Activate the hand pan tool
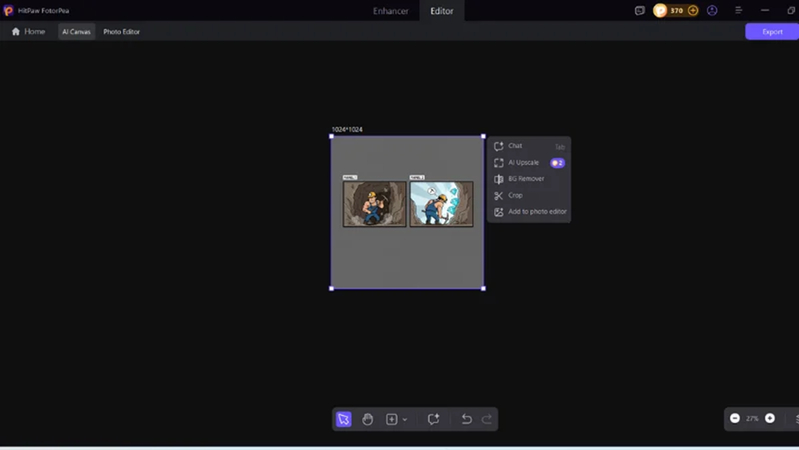 [x=367, y=419]
